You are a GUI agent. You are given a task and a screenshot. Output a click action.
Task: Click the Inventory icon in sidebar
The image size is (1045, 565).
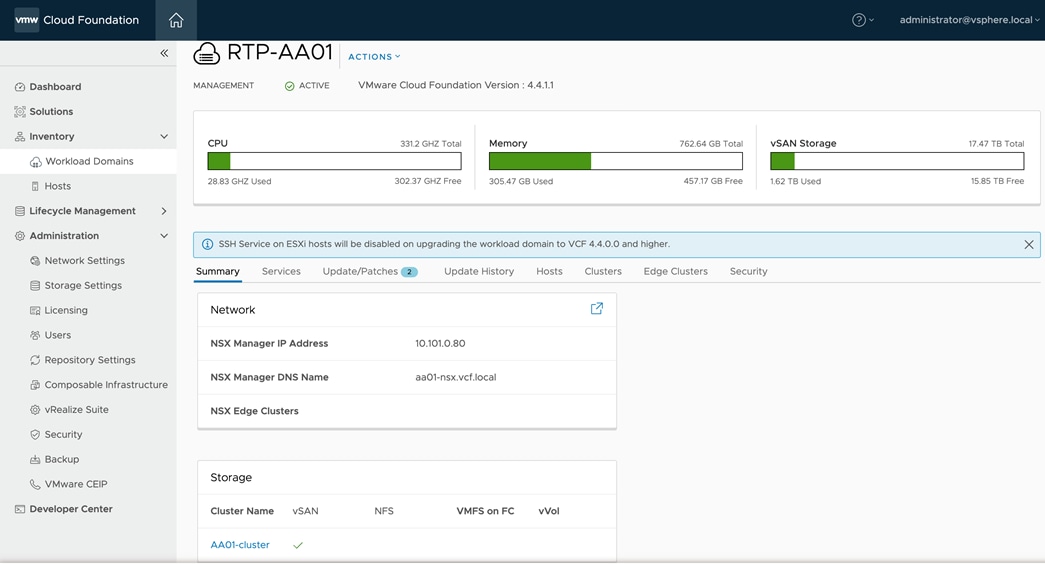coord(20,137)
